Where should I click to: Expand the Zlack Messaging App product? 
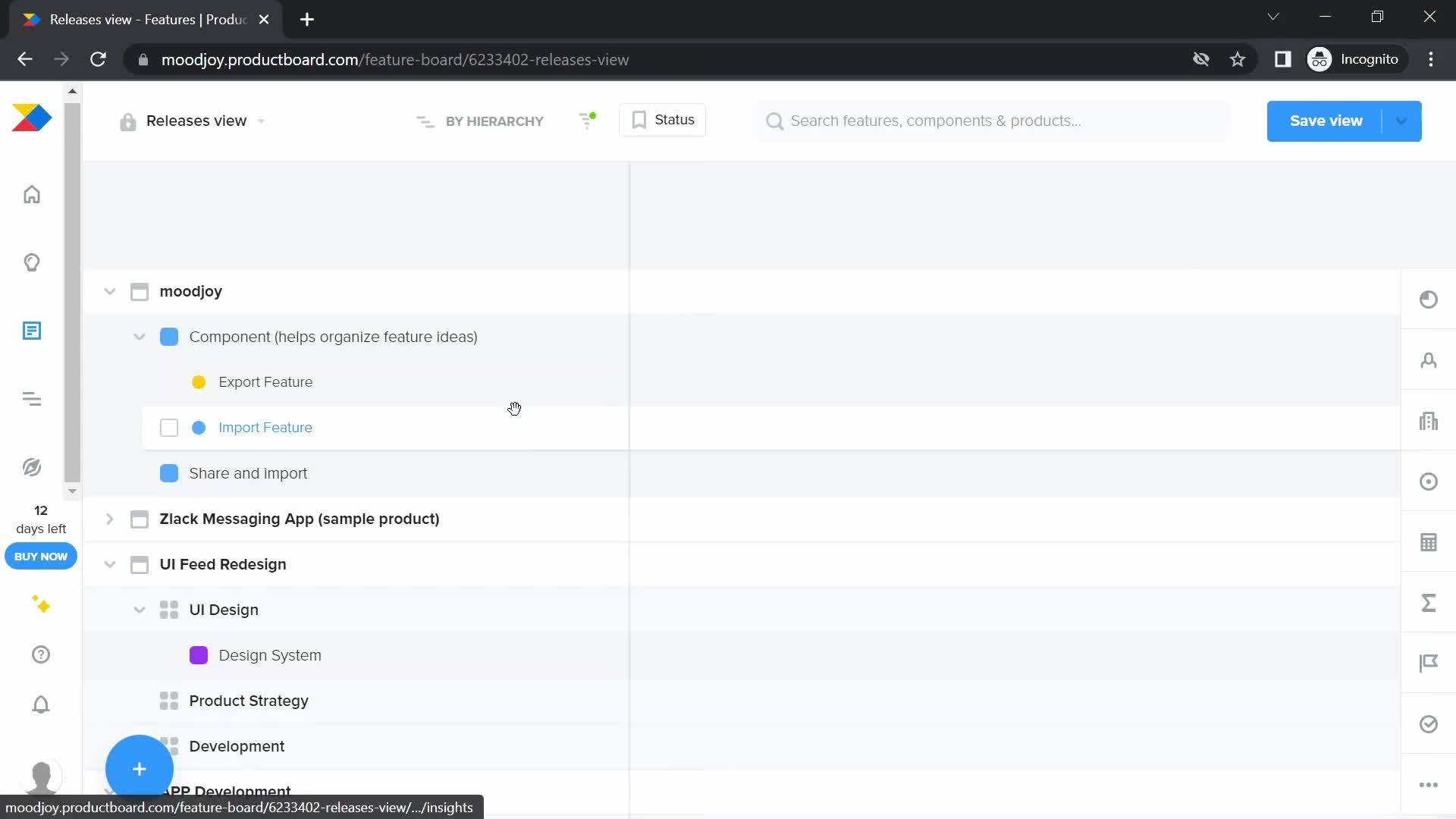pos(110,519)
